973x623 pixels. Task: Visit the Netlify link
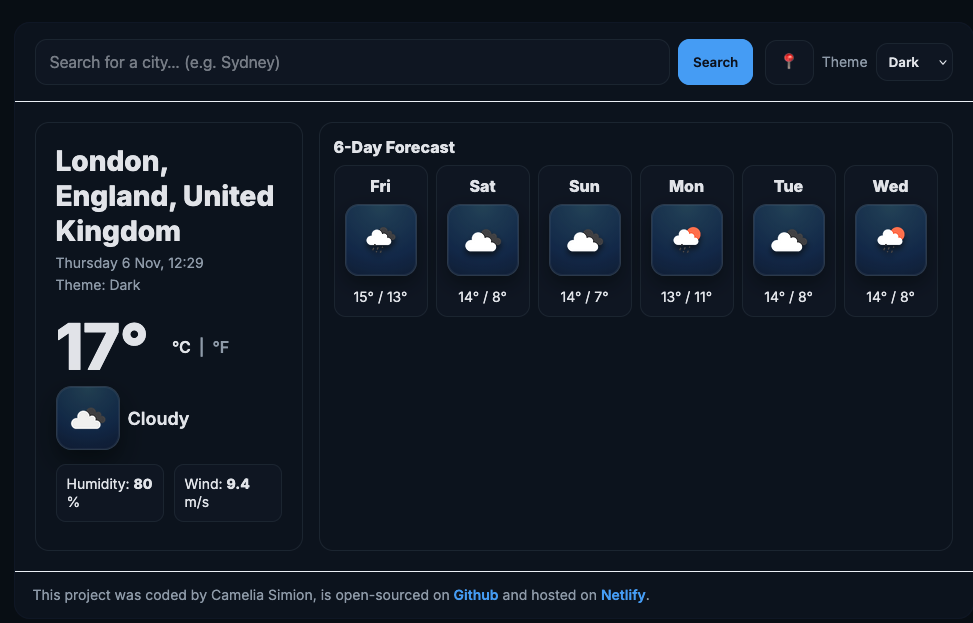[623, 594]
